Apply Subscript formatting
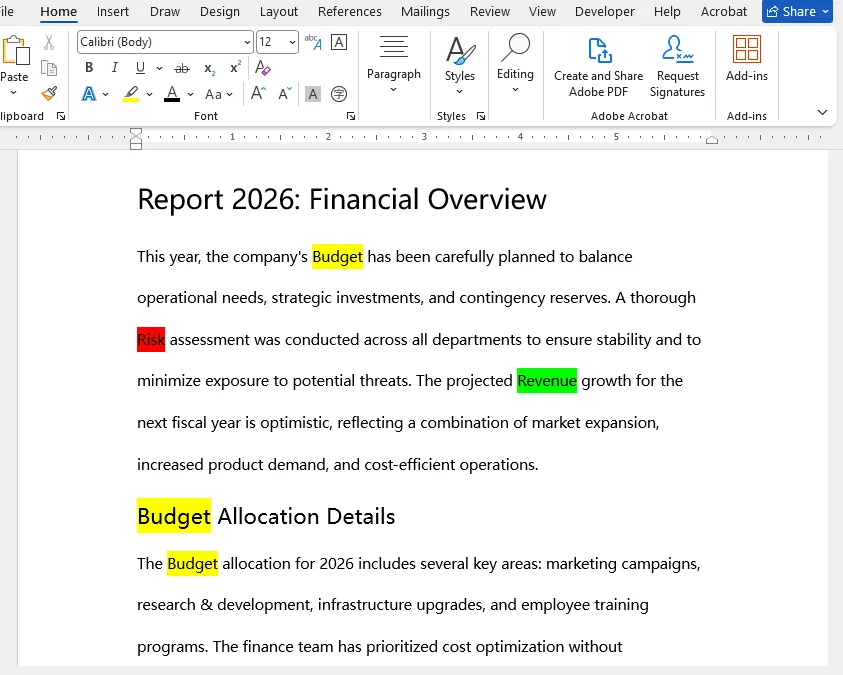The height and width of the screenshot is (675, 843). point(208,69)
